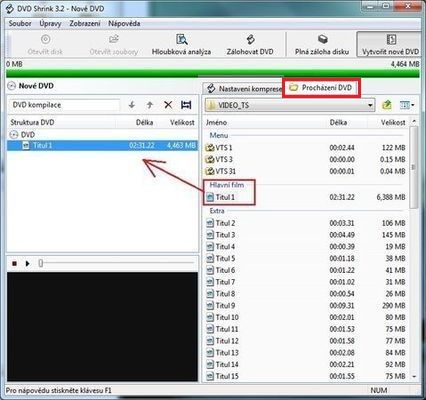Click the file list vertical scrollbar

[414, 168]
